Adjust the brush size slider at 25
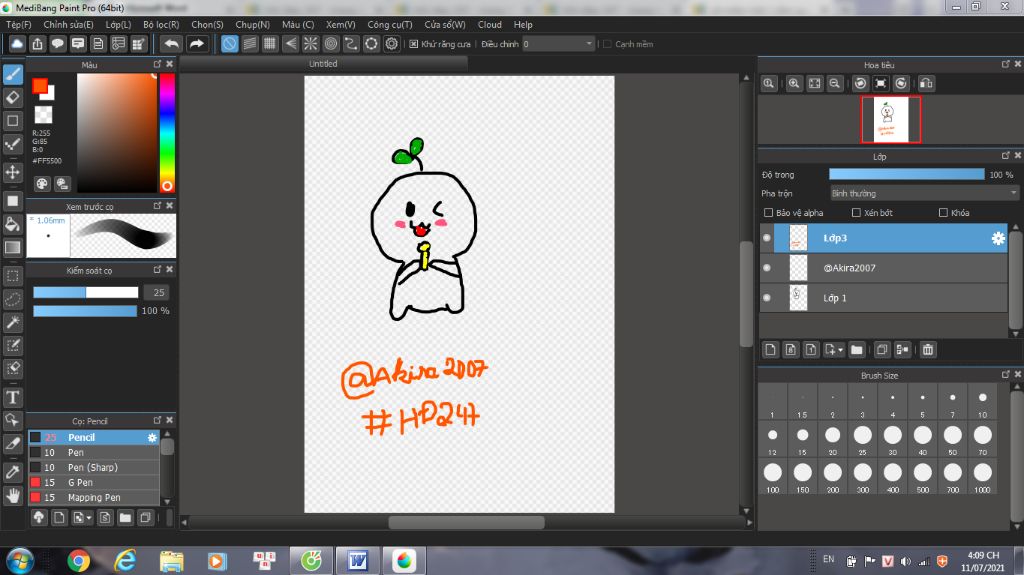1024x575 pixels. click(x=86, y=292)
